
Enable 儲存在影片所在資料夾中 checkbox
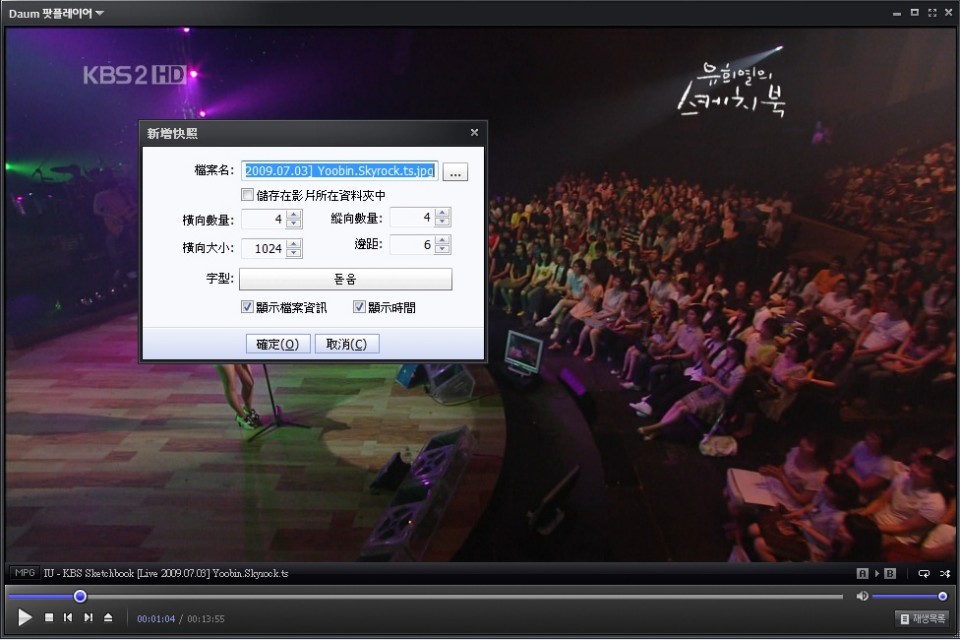click(x=247, y=195)
